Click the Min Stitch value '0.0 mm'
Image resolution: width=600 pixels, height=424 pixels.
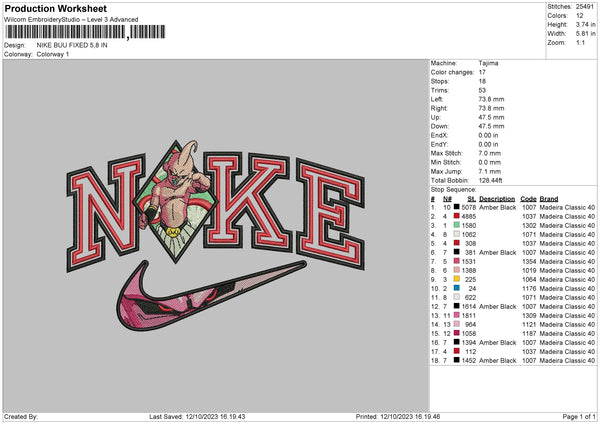[x=490, y=162]
